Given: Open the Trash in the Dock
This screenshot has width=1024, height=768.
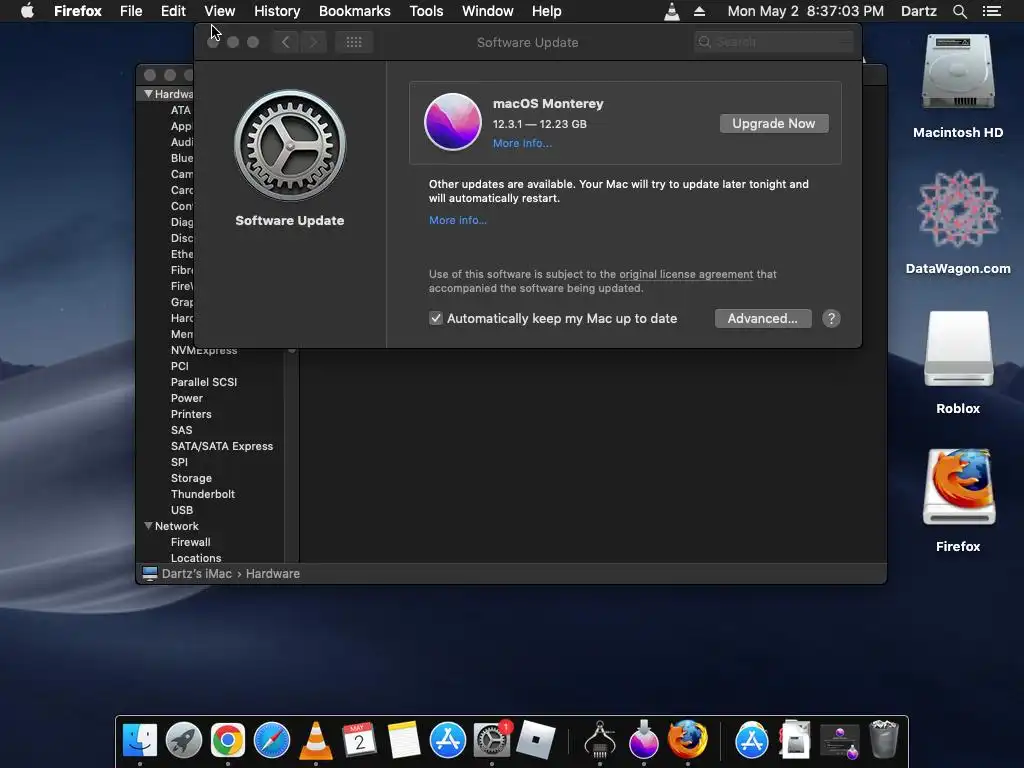Looking at the screenshot, I should pos(884,740).
